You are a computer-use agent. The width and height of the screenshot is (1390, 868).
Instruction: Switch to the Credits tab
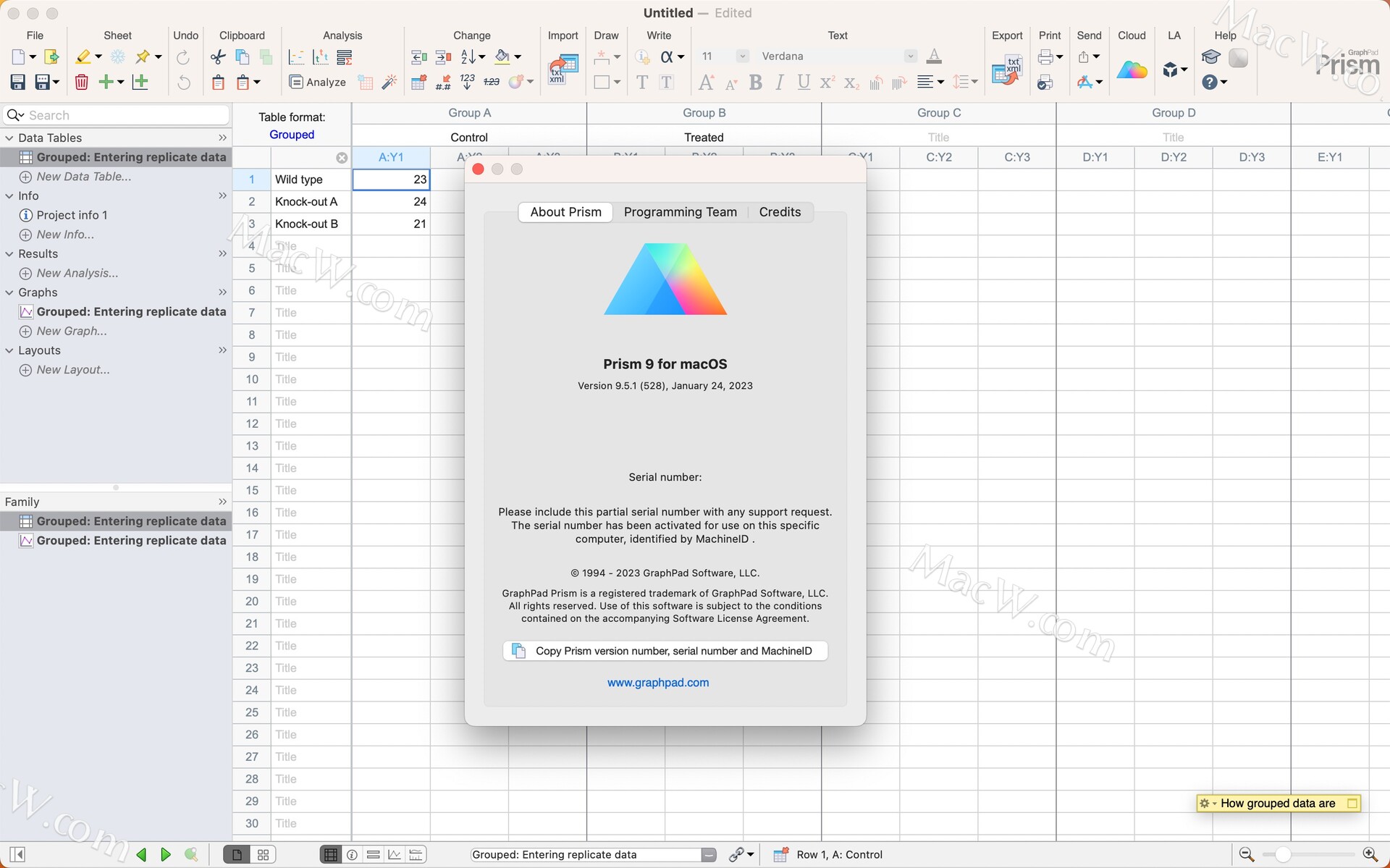tap(780, 211)
